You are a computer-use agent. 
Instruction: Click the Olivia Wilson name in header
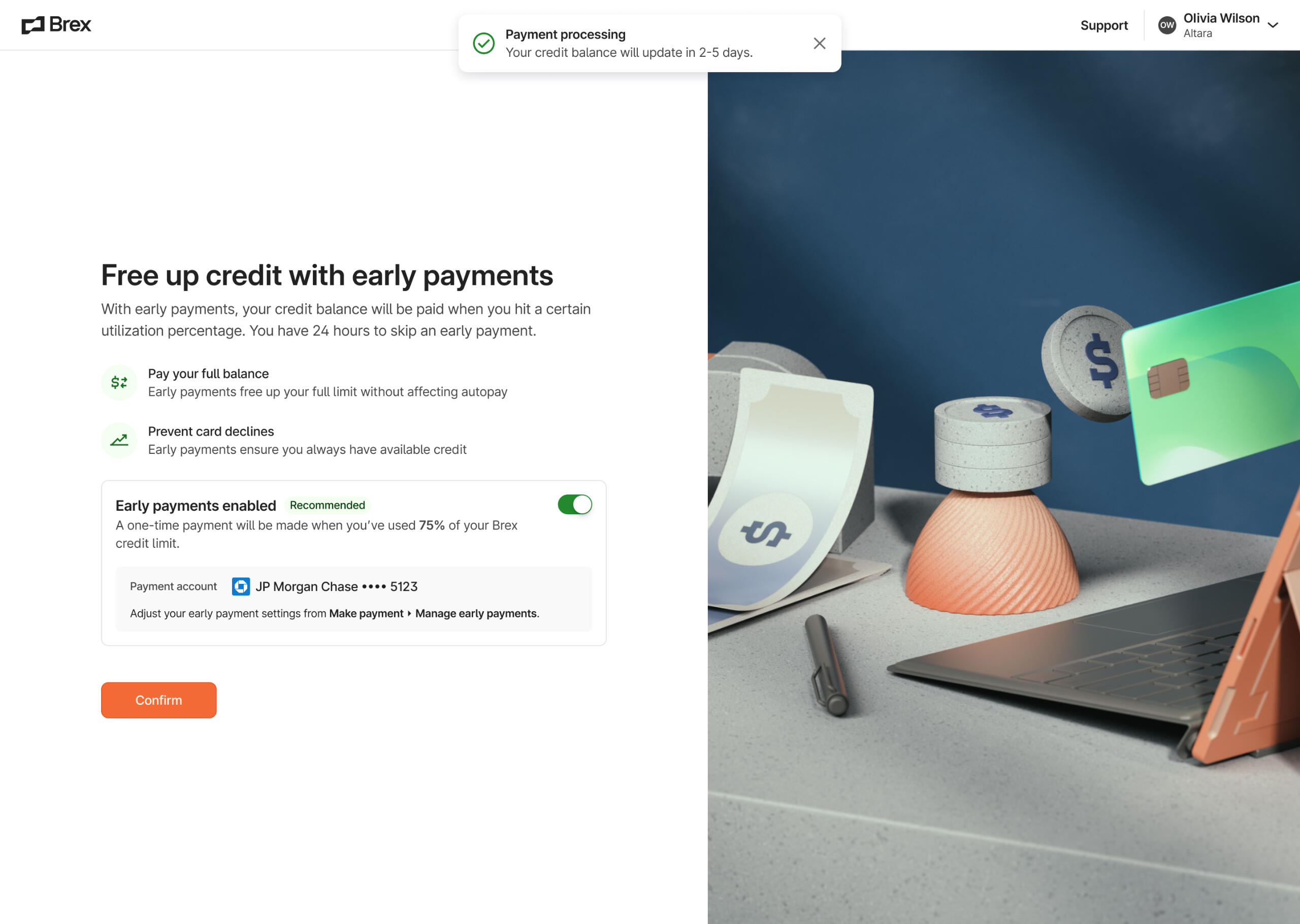tap(1221, 18)
